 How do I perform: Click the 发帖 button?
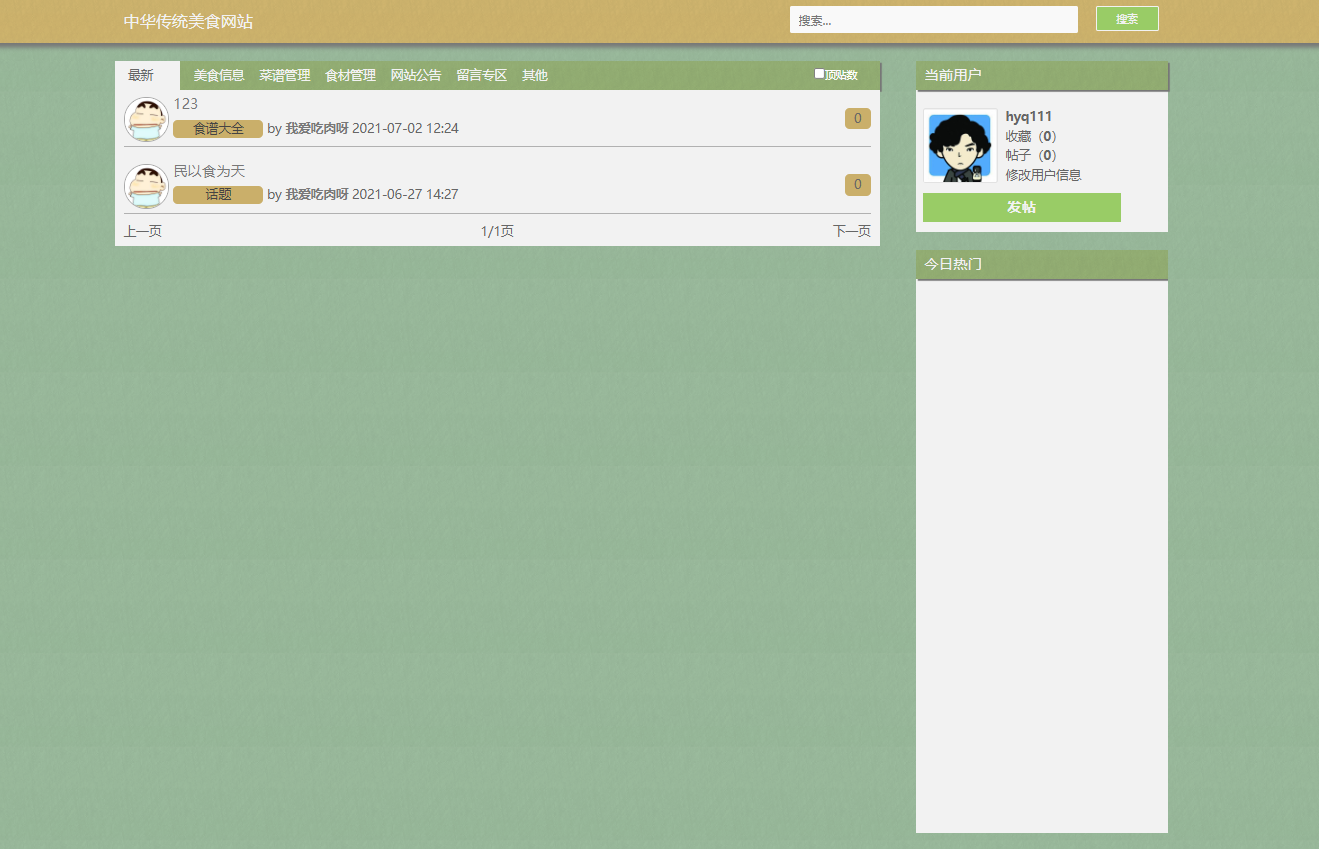tap(1022, 207)
